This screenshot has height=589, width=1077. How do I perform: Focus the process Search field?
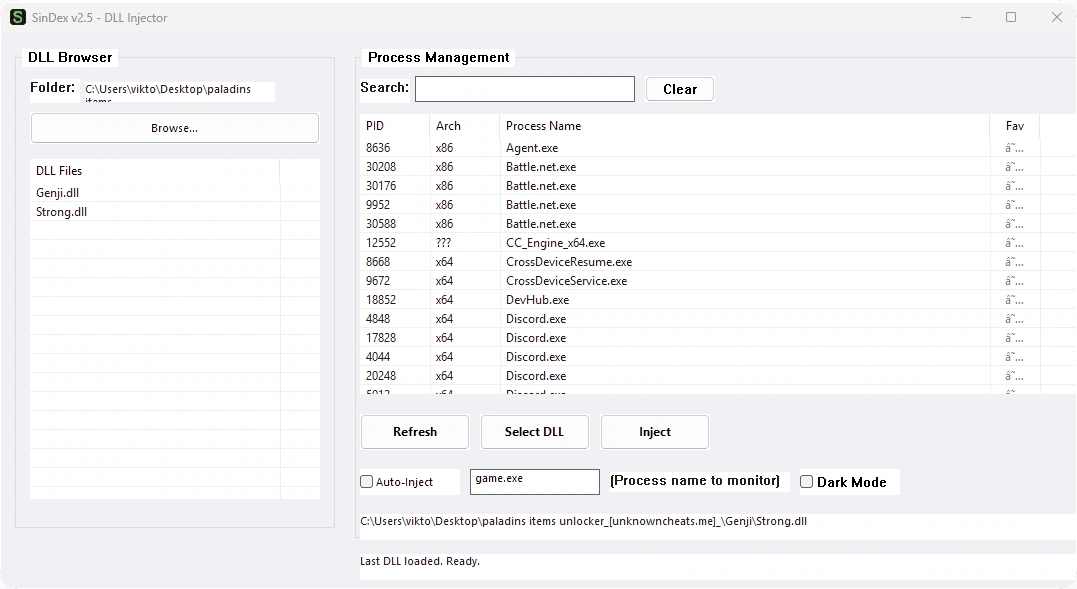pos(525,89)
